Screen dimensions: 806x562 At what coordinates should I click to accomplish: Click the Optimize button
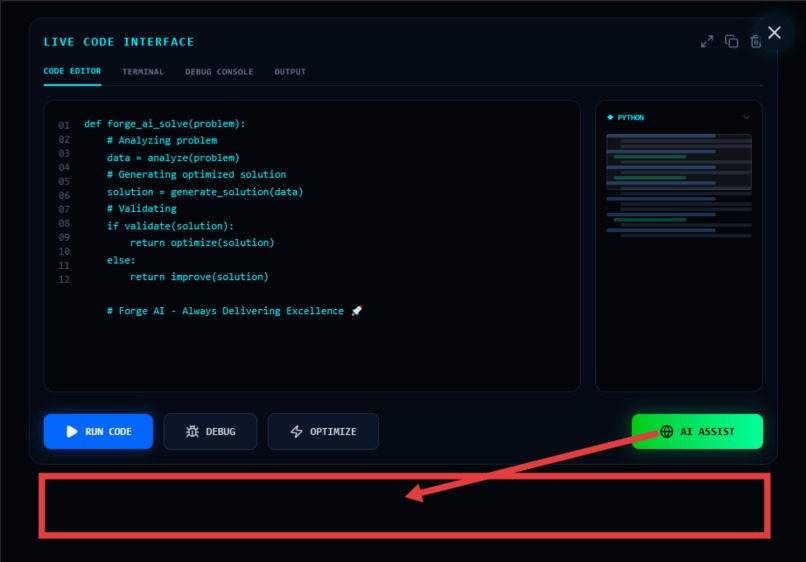coord(323,431)
